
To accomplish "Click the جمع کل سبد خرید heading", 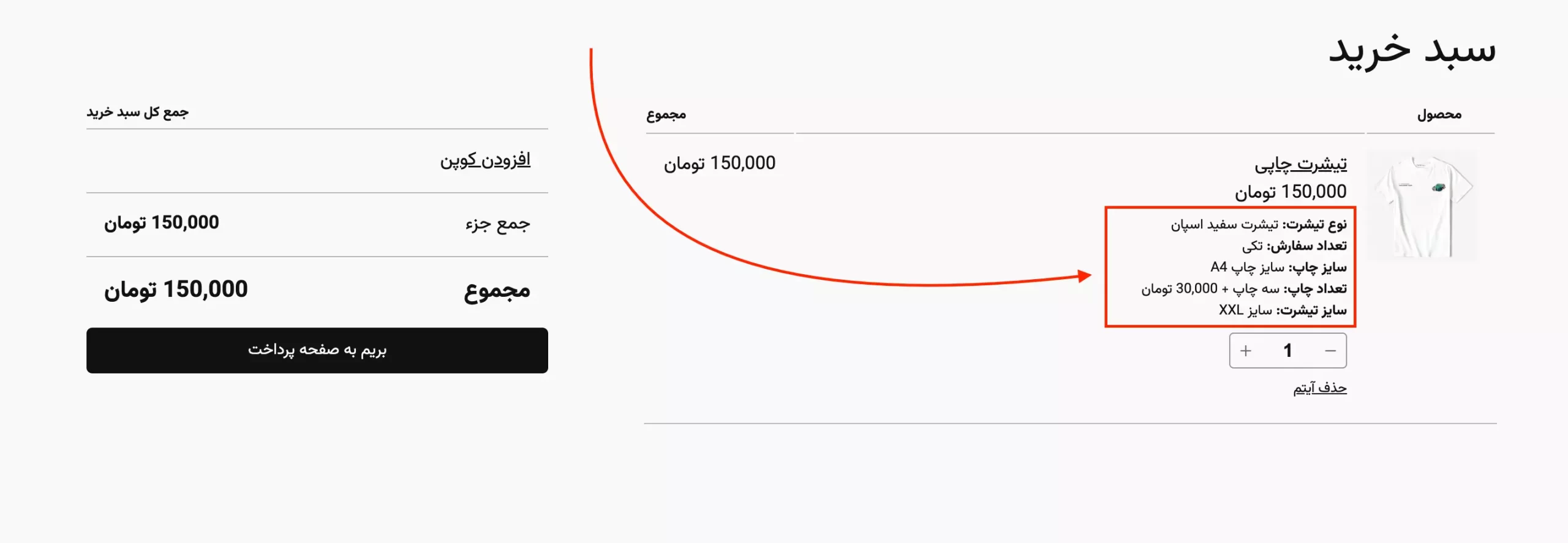I will 137,112.
